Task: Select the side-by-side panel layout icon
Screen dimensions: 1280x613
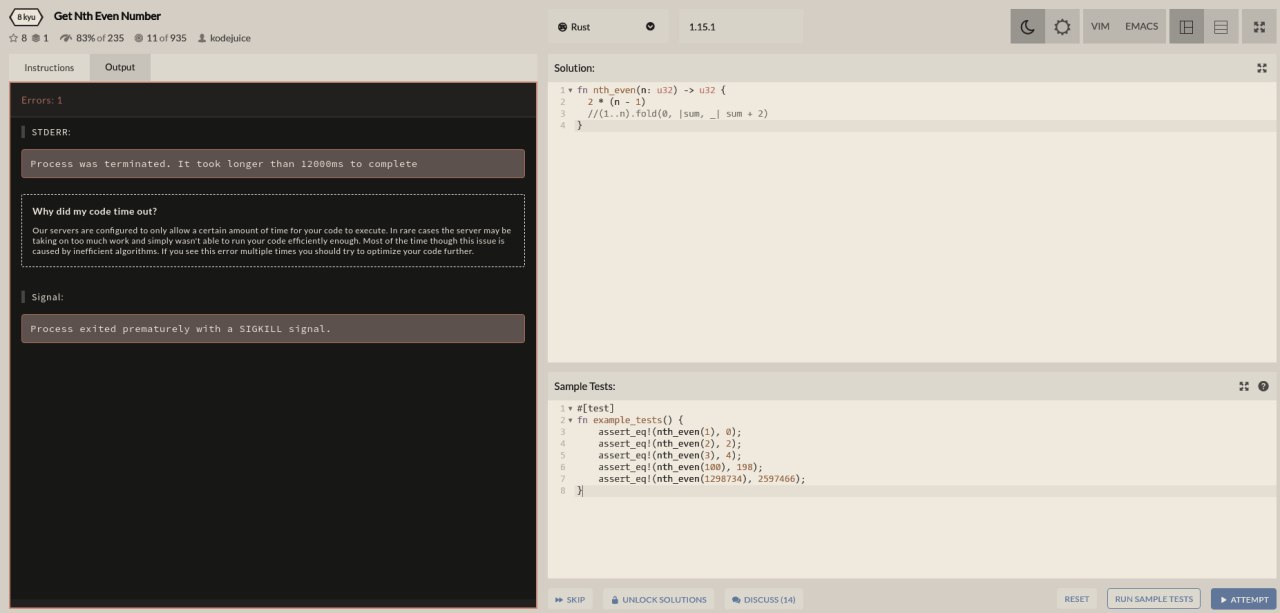Action: (x=1187, y=27)
